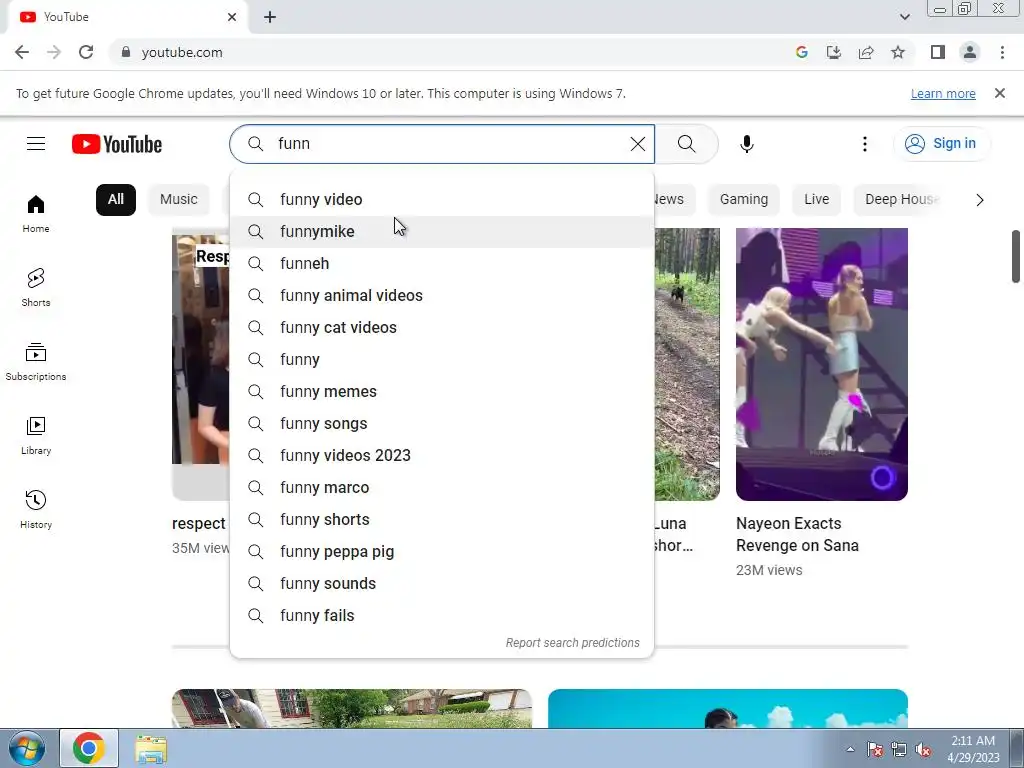Click the share page icon
The height and width of the screenshot is (768, 1024).
(866, 52)
